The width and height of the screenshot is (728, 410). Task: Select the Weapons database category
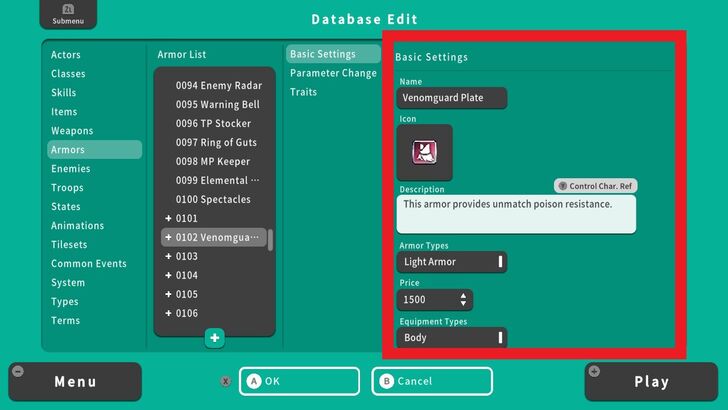click(72, 131)
